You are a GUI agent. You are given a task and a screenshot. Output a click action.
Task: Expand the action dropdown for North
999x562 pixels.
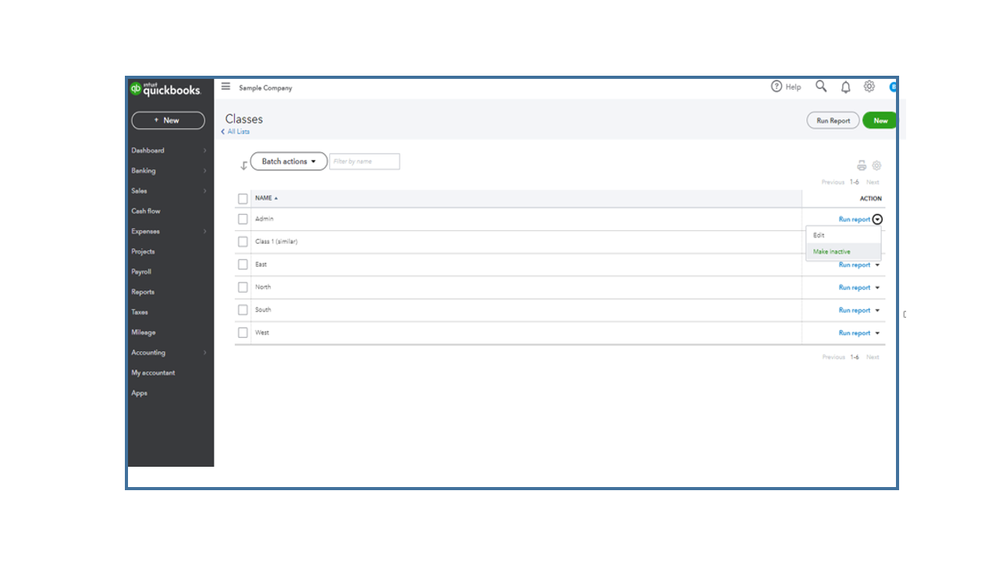[878, 288]
